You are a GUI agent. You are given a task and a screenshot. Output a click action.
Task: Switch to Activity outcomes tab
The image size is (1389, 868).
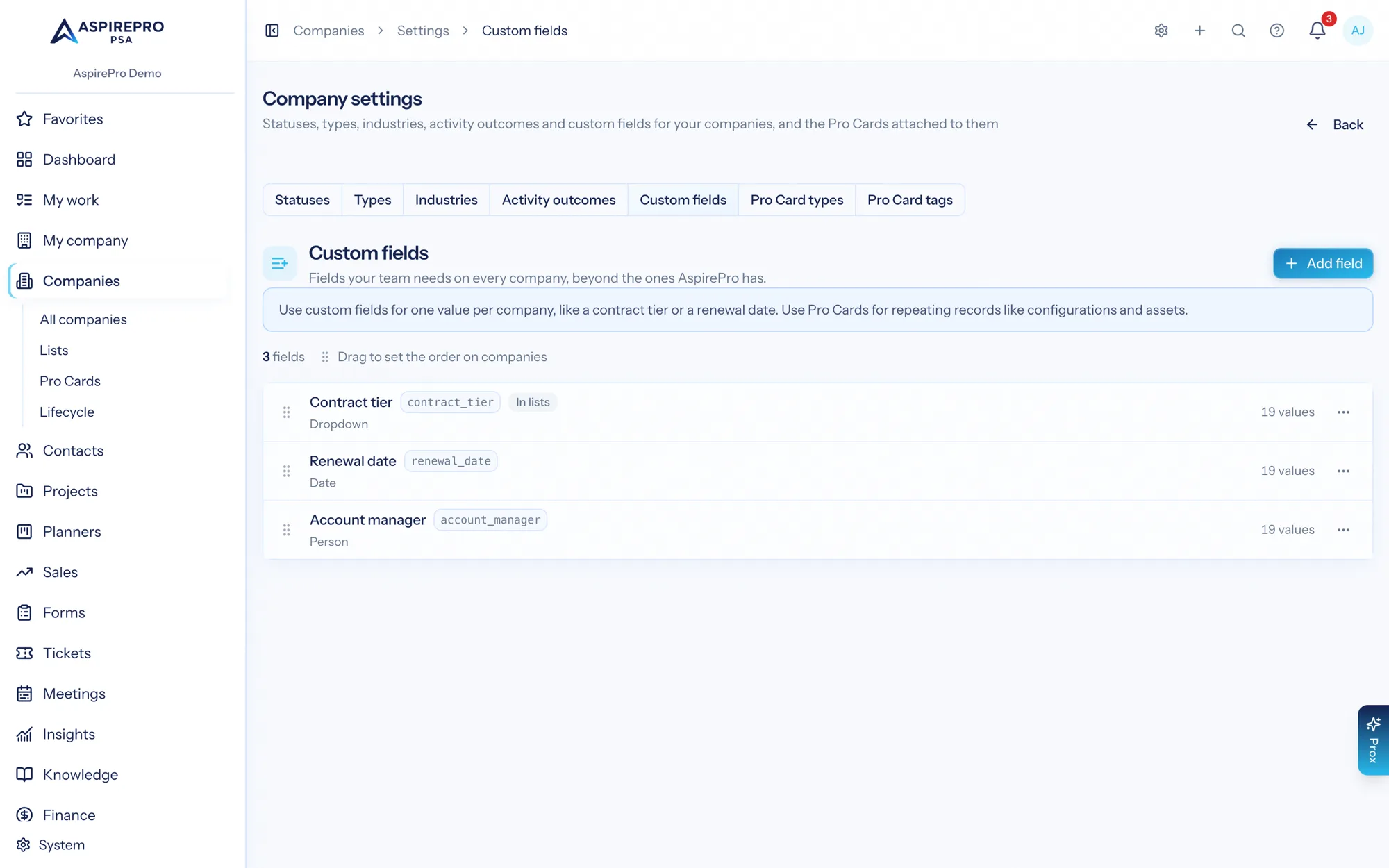(x=559, y=200)
